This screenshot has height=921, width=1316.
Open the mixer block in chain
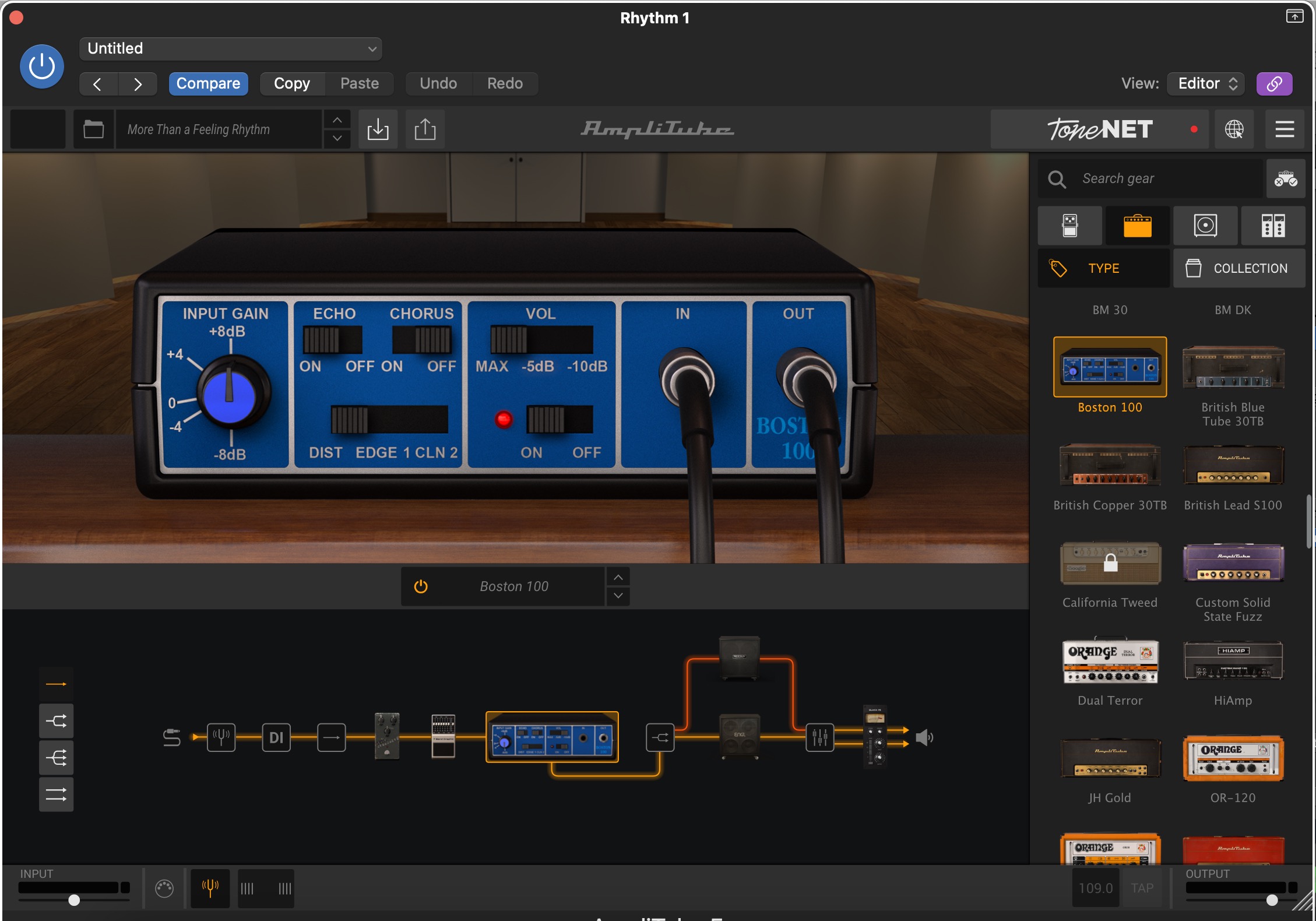point(819,737)
